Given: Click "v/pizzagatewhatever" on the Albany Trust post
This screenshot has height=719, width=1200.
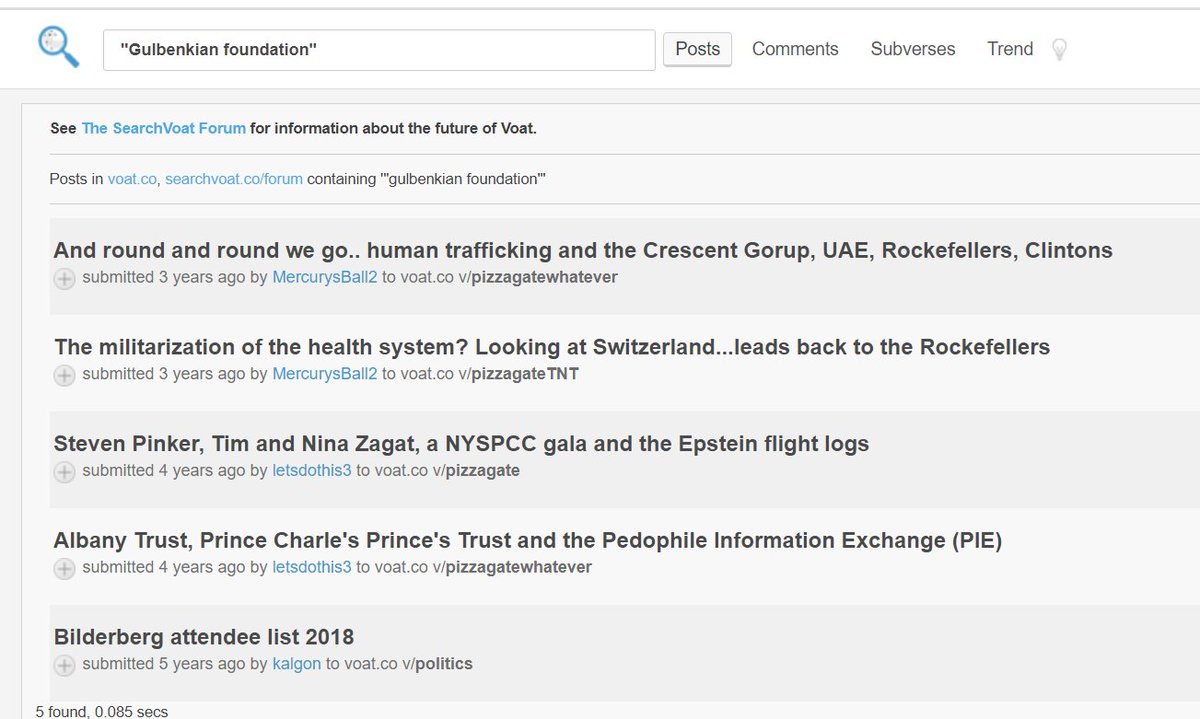Looking at the screenshot, I should (x=512, y=567).
